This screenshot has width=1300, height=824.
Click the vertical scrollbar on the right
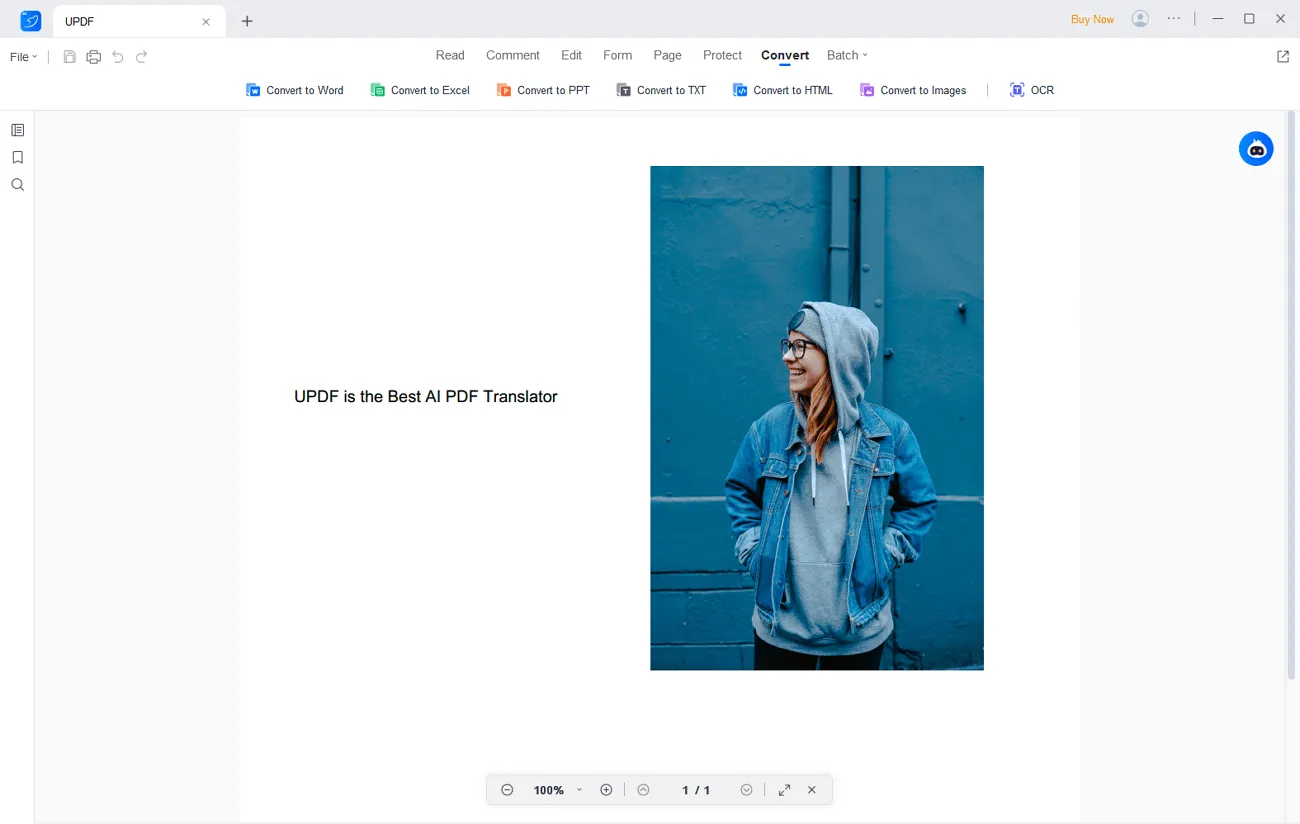click(1291, 396)
